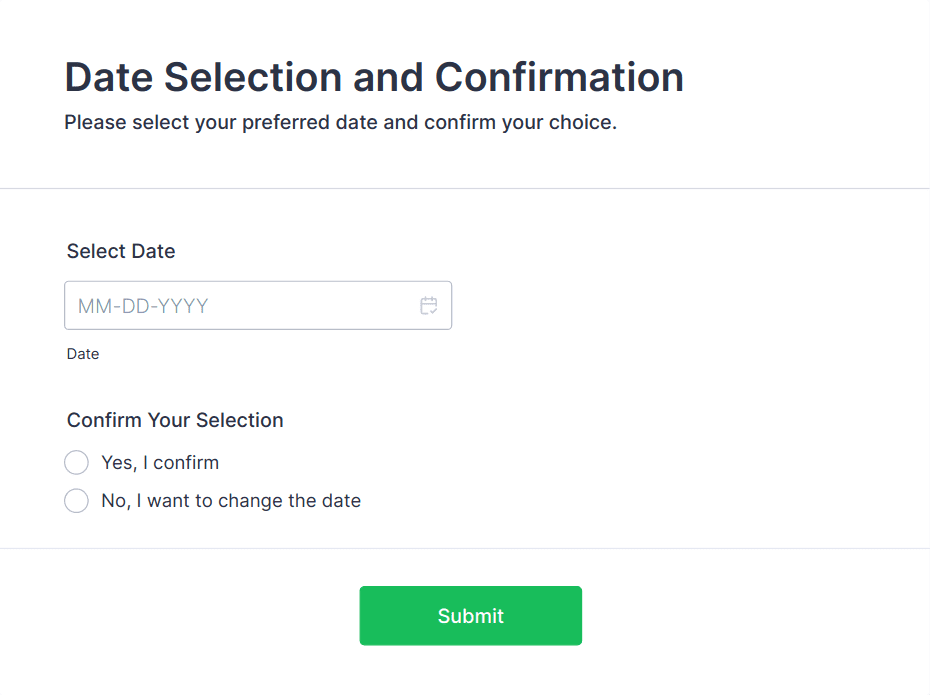Screen dimensions: 930x695
Task: Click the "Please select your preferred date" subtitle
Action: pyautogui.click(x=340, y=123)
